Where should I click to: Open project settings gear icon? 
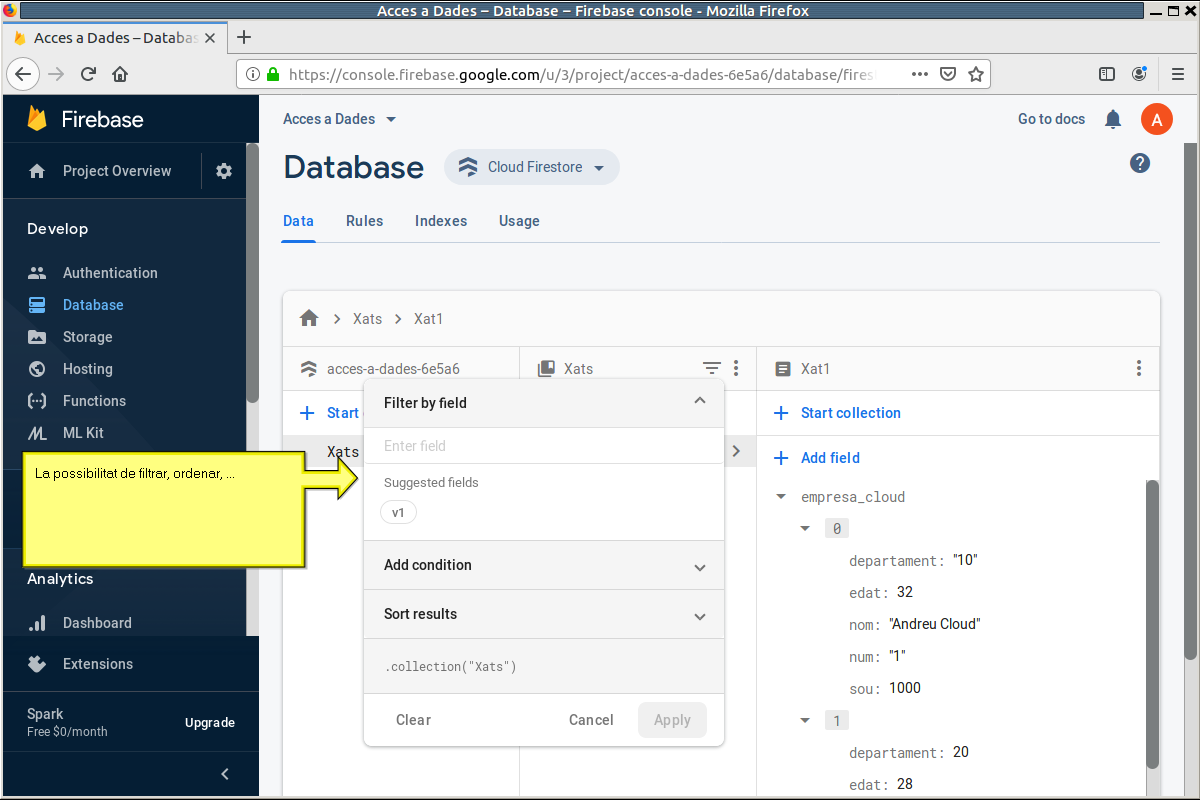tap(224, 171)
